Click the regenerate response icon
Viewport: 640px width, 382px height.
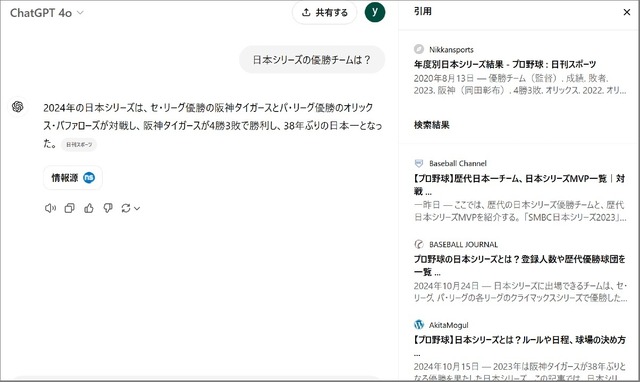[x=126, y=208]
